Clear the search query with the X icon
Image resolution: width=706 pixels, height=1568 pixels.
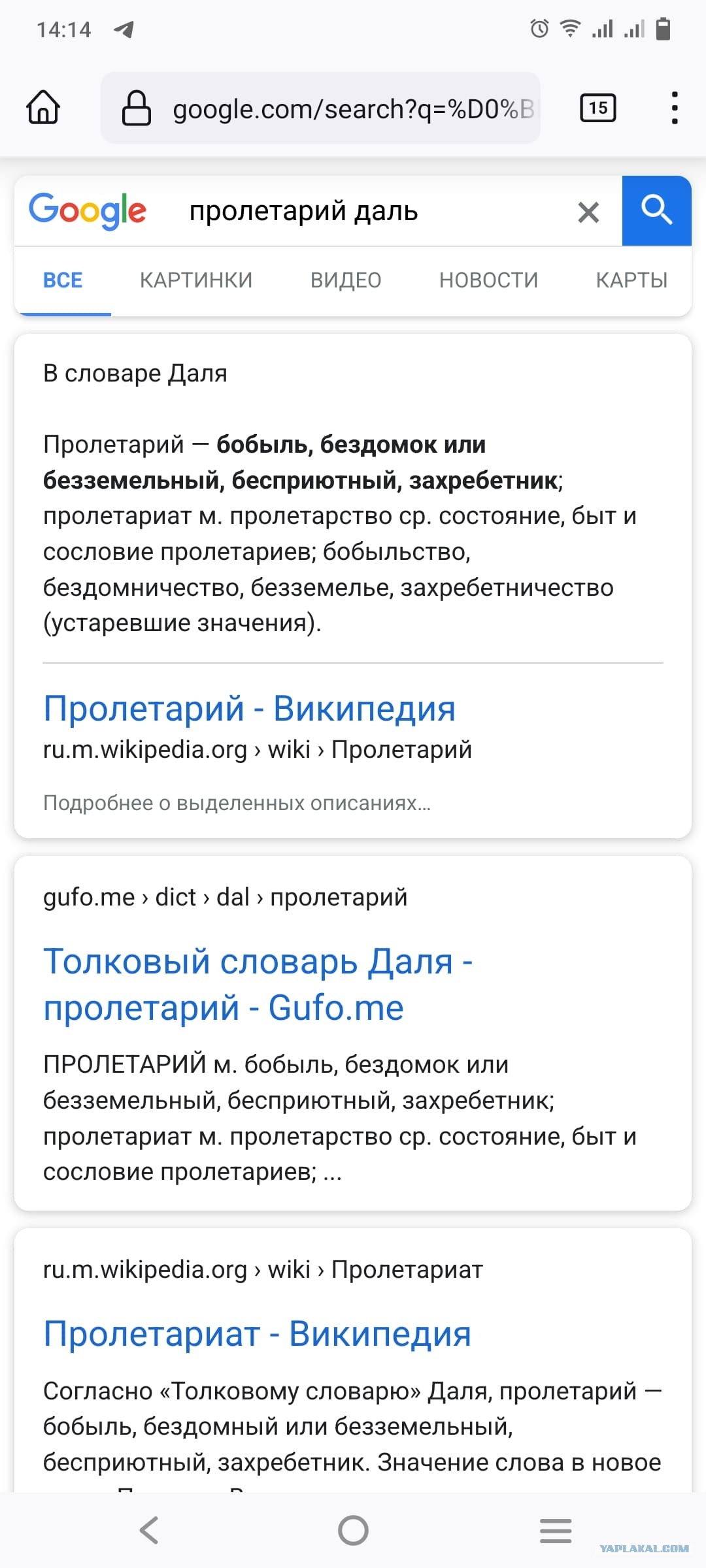pos(588,212)
